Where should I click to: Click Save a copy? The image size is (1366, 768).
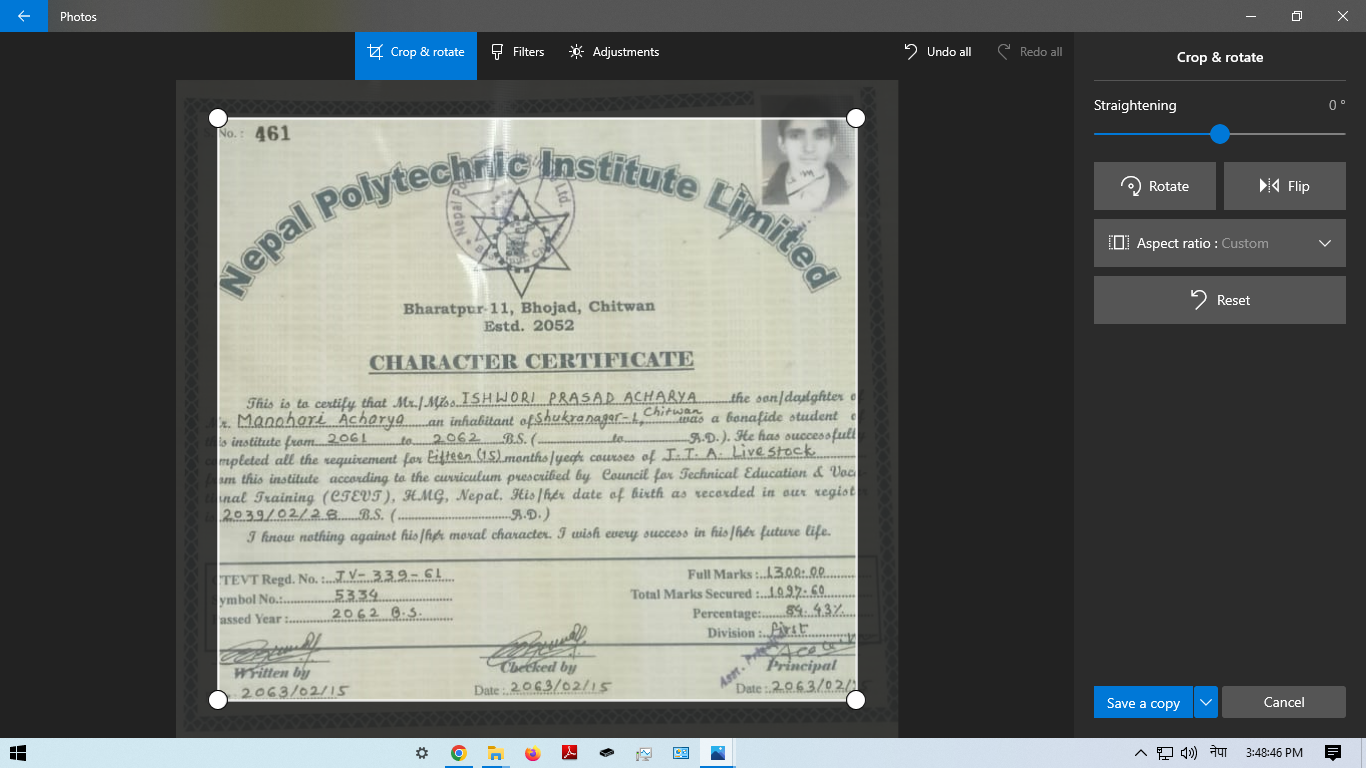1143,703
